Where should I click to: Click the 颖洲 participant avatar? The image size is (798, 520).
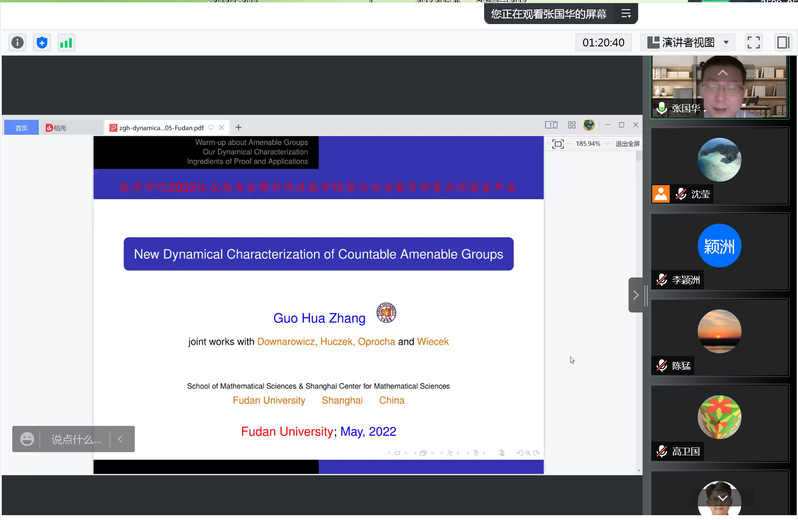pos(719,247)
